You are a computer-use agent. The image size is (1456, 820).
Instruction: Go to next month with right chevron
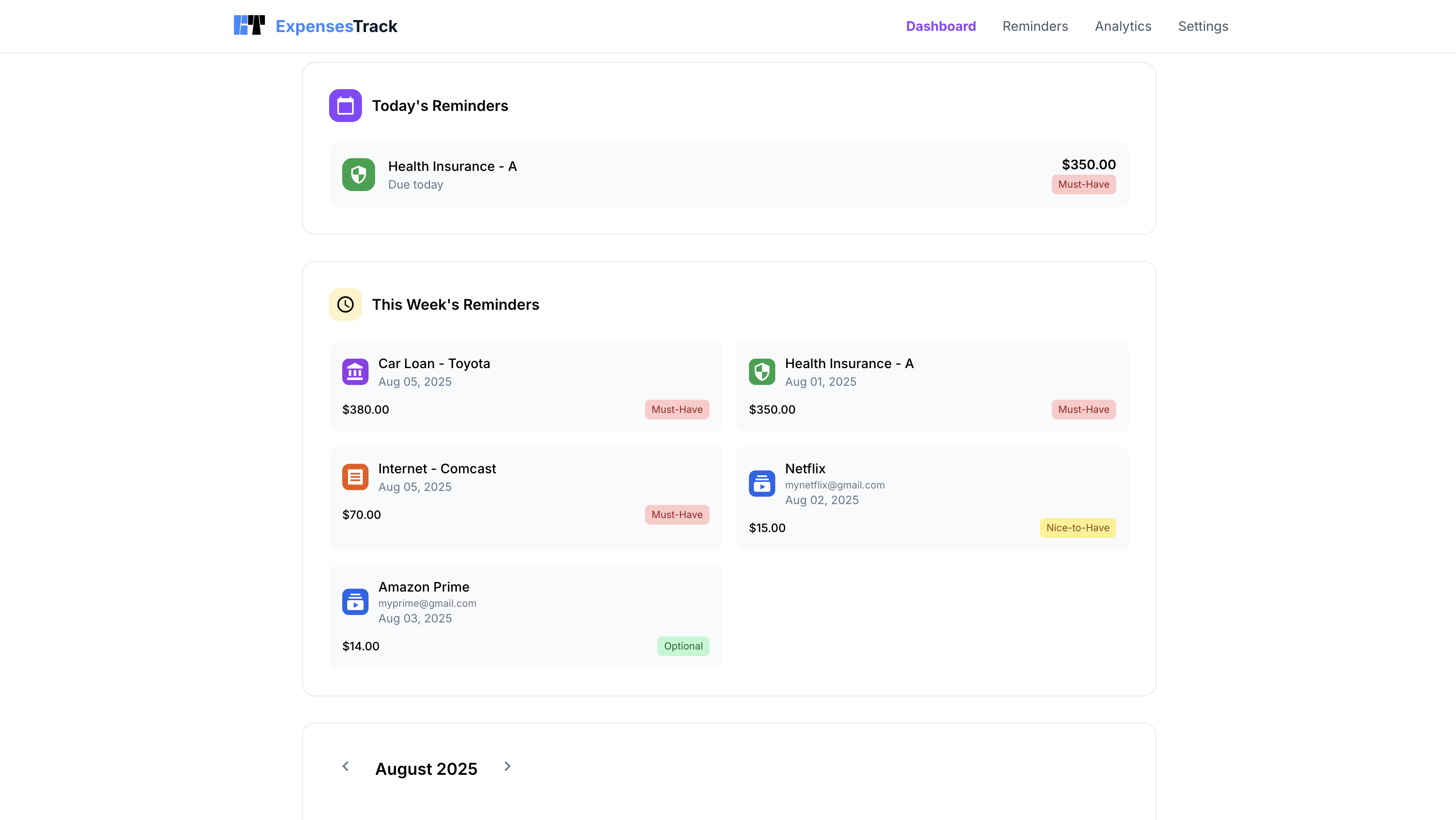click(507, 766)
